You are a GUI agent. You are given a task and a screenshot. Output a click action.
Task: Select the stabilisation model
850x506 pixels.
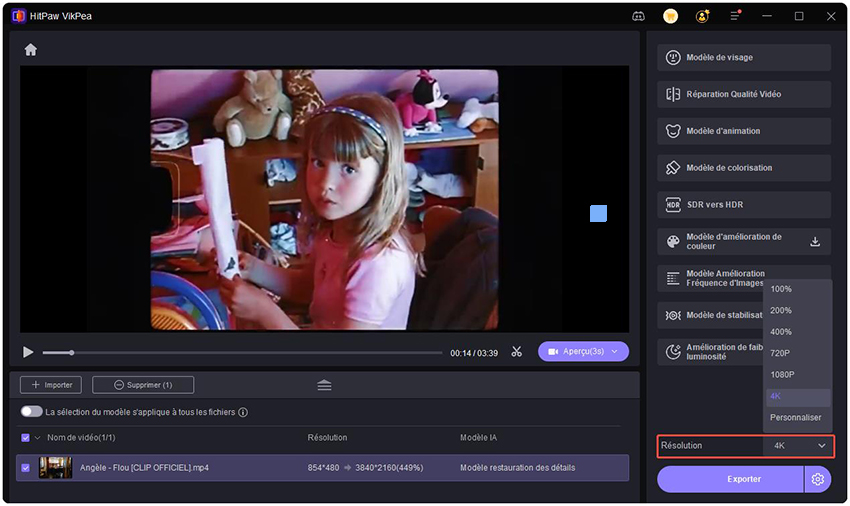coord(710,316)
